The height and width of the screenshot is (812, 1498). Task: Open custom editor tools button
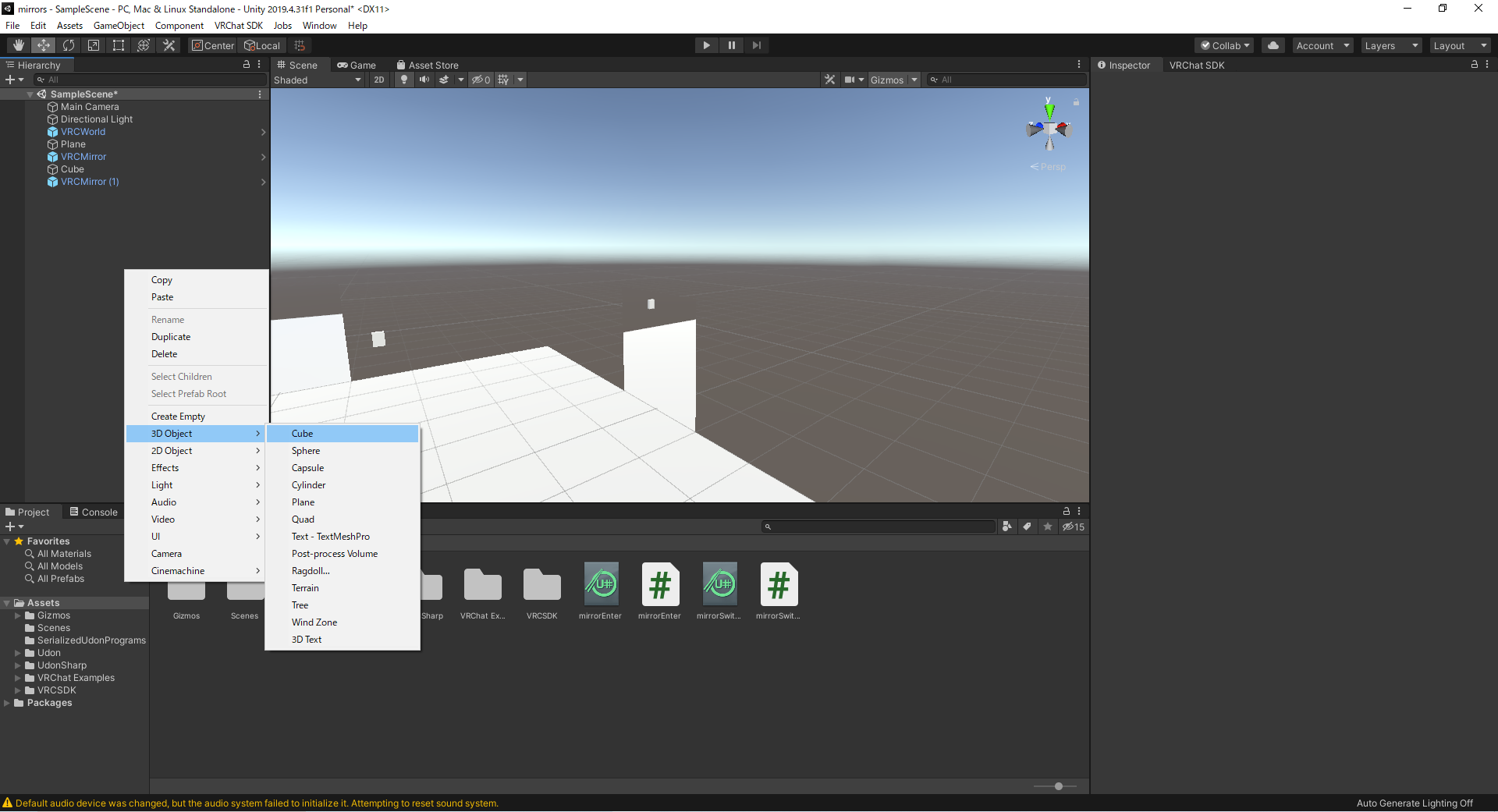coord(169,45)
